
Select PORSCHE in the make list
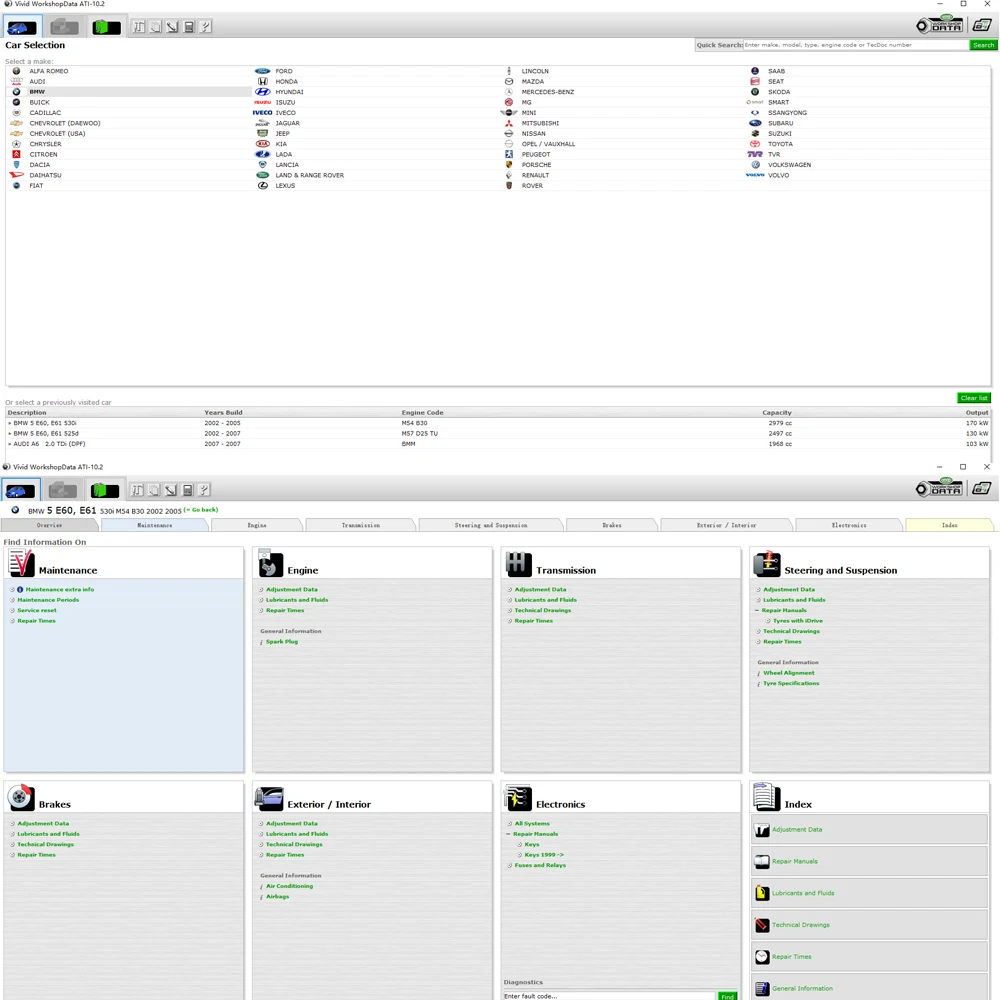[x=536, y=165]
